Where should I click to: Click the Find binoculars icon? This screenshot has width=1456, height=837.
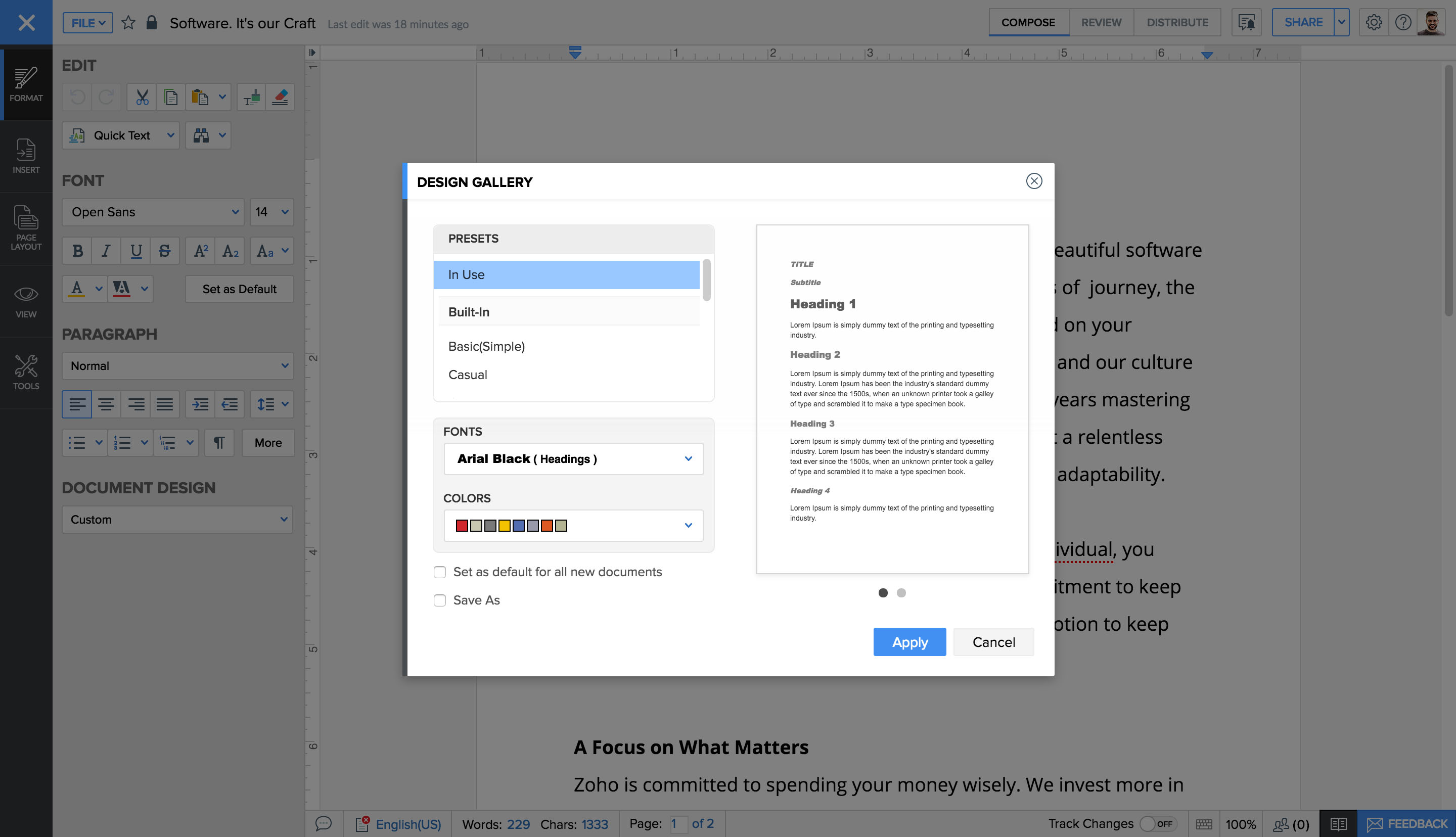[201, 135]
